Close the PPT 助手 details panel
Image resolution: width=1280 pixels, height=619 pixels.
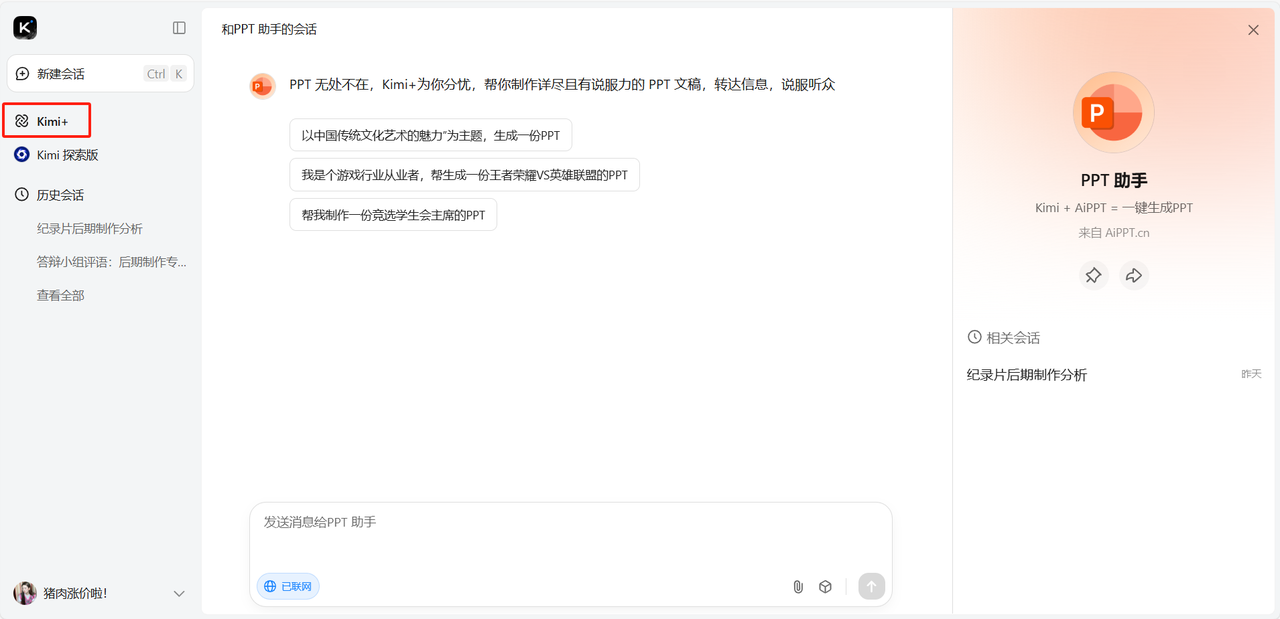click(x=1253, y=30)
